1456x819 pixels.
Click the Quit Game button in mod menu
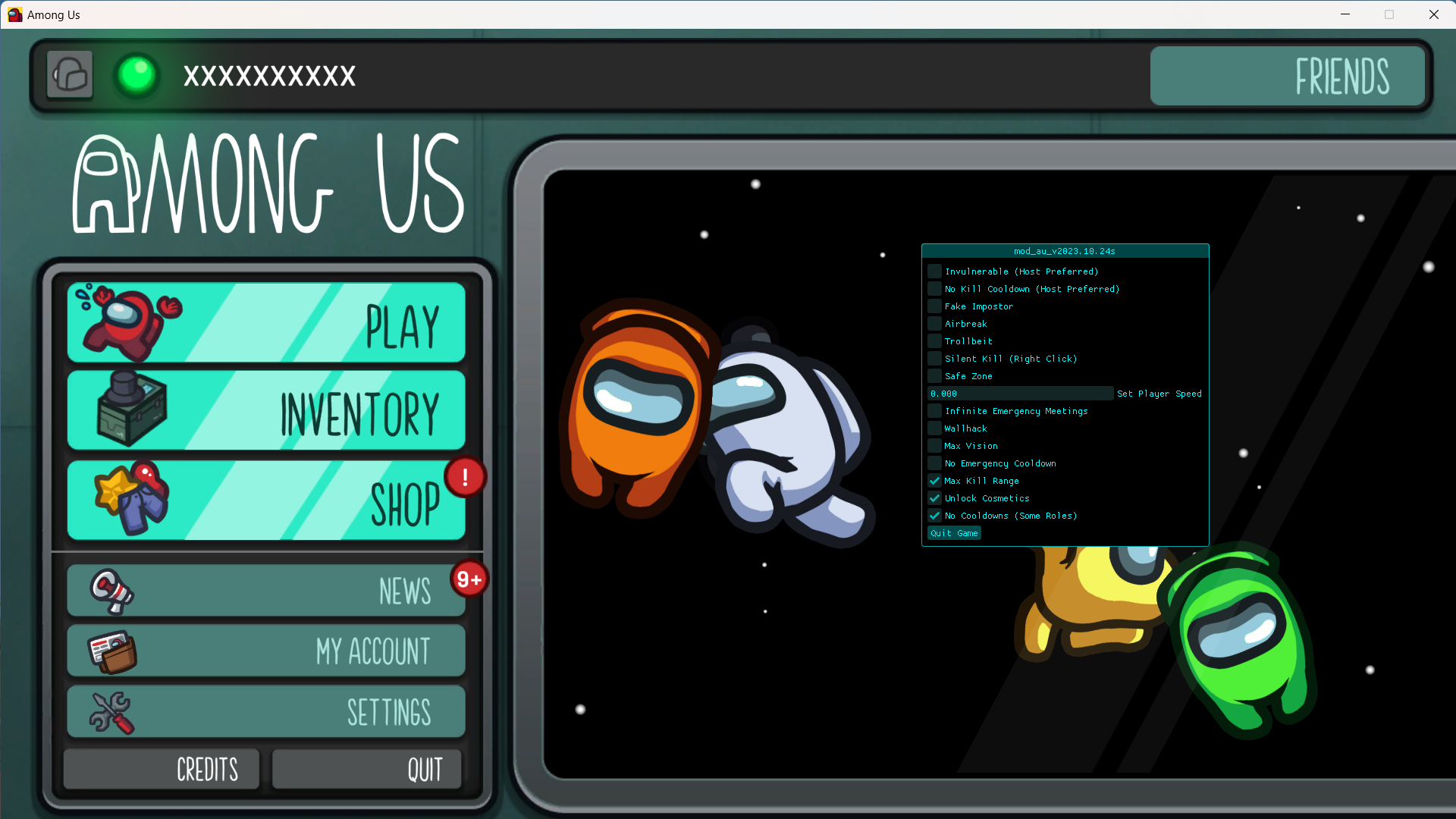coord(954,533)
